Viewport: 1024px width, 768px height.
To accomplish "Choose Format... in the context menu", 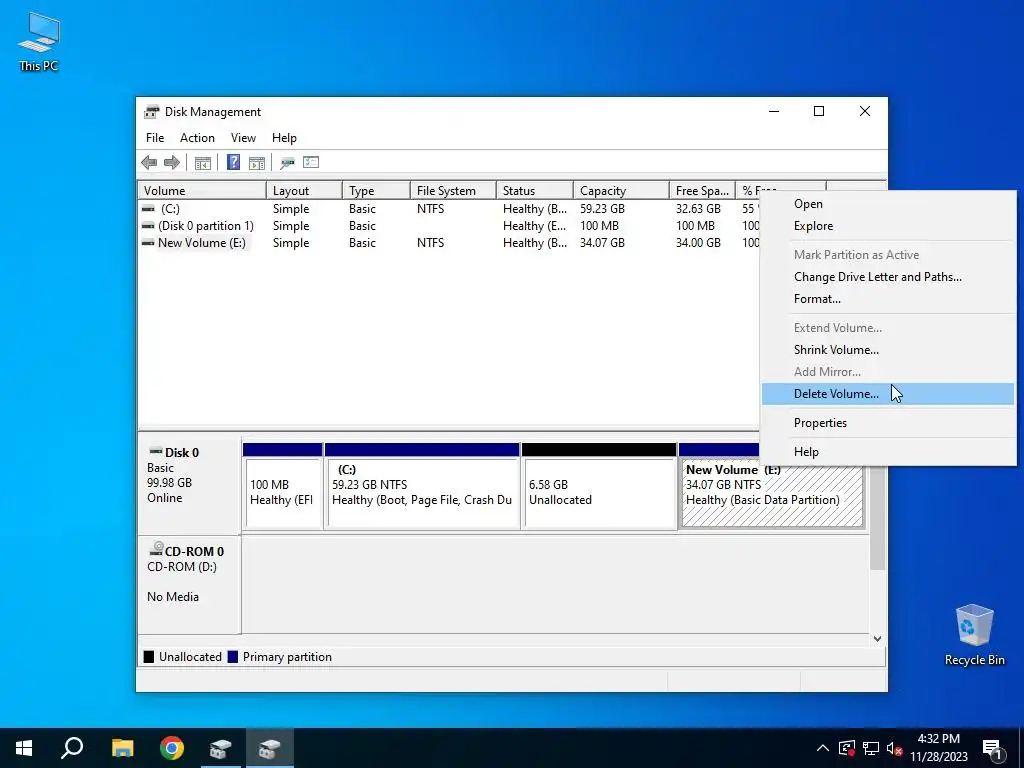I will [x=888, y=299].
